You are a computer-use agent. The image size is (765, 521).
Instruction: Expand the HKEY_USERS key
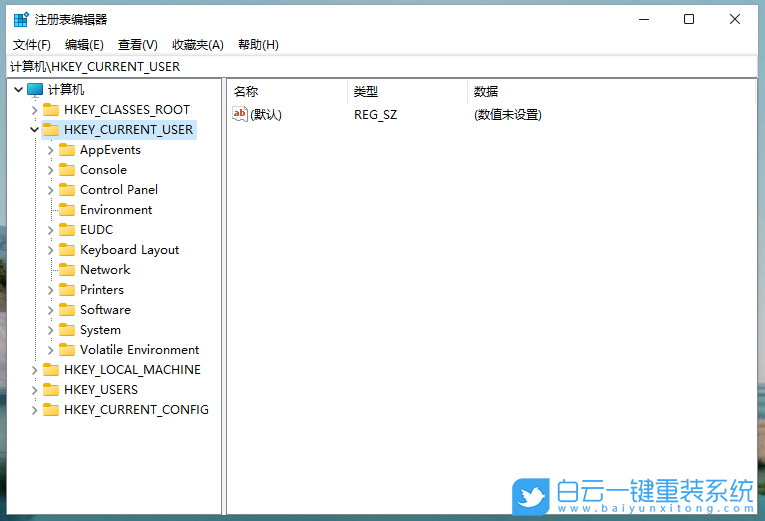[35, 390]
